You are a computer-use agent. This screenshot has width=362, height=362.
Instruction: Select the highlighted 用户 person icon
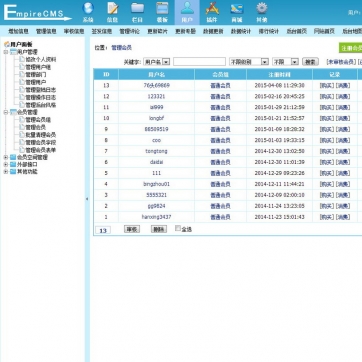(x=187, y=8)
